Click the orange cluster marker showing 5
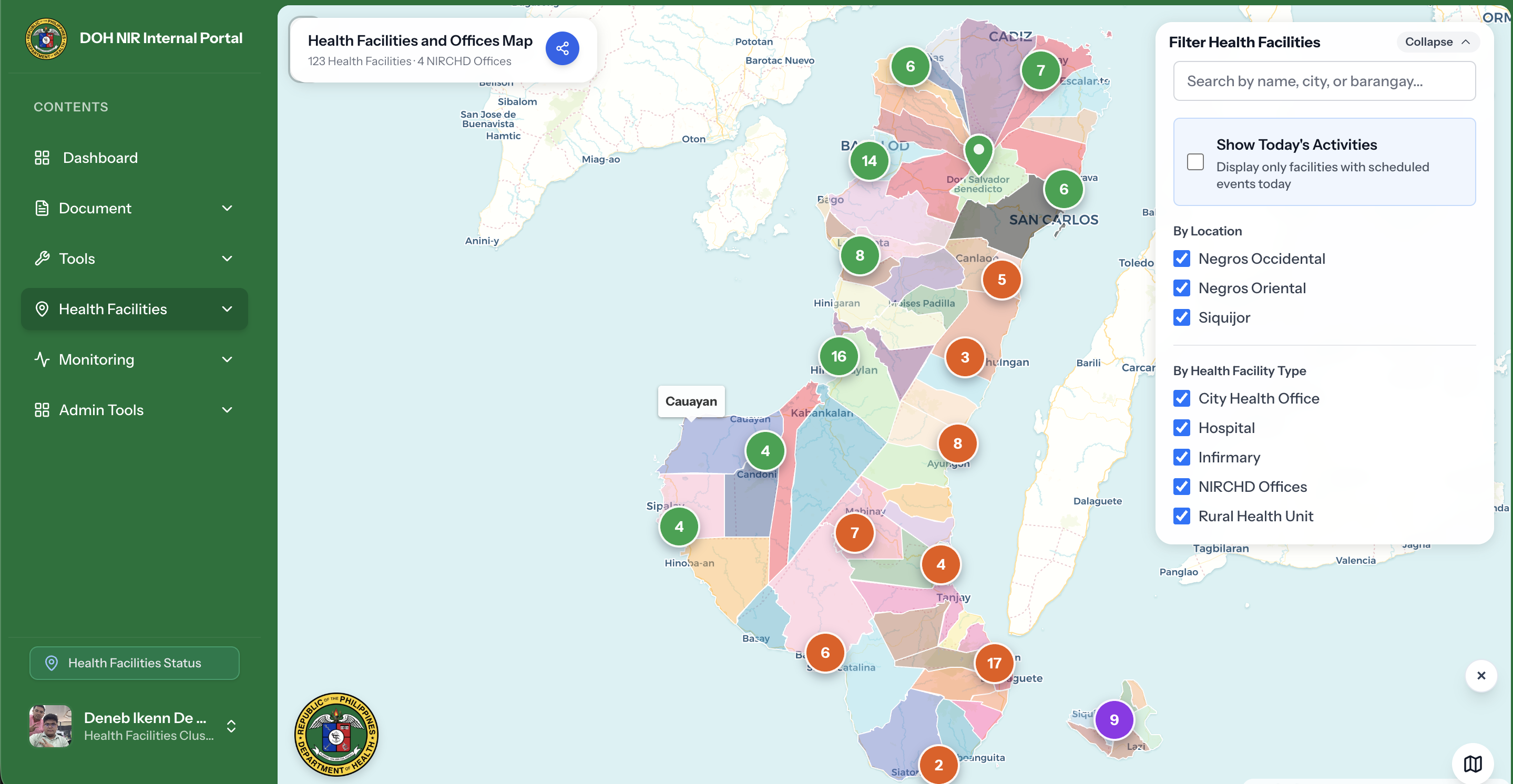 (x=1001, y=280)
